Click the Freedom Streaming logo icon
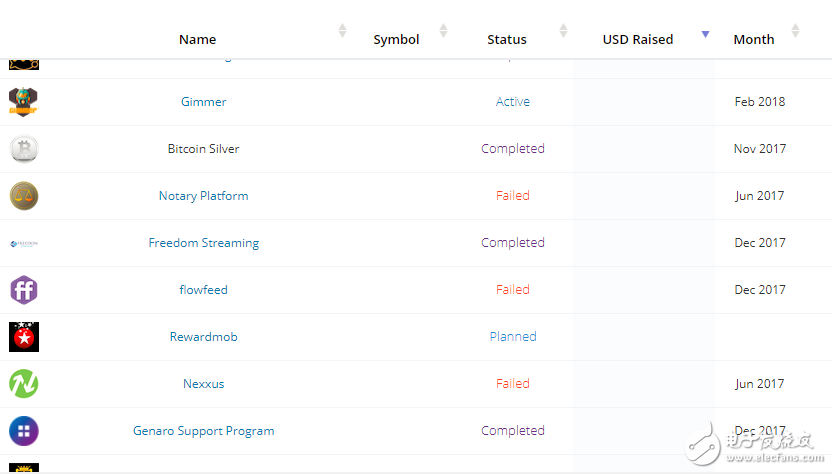Viewport: 832px width, 474px height. (x=24, y=243)
